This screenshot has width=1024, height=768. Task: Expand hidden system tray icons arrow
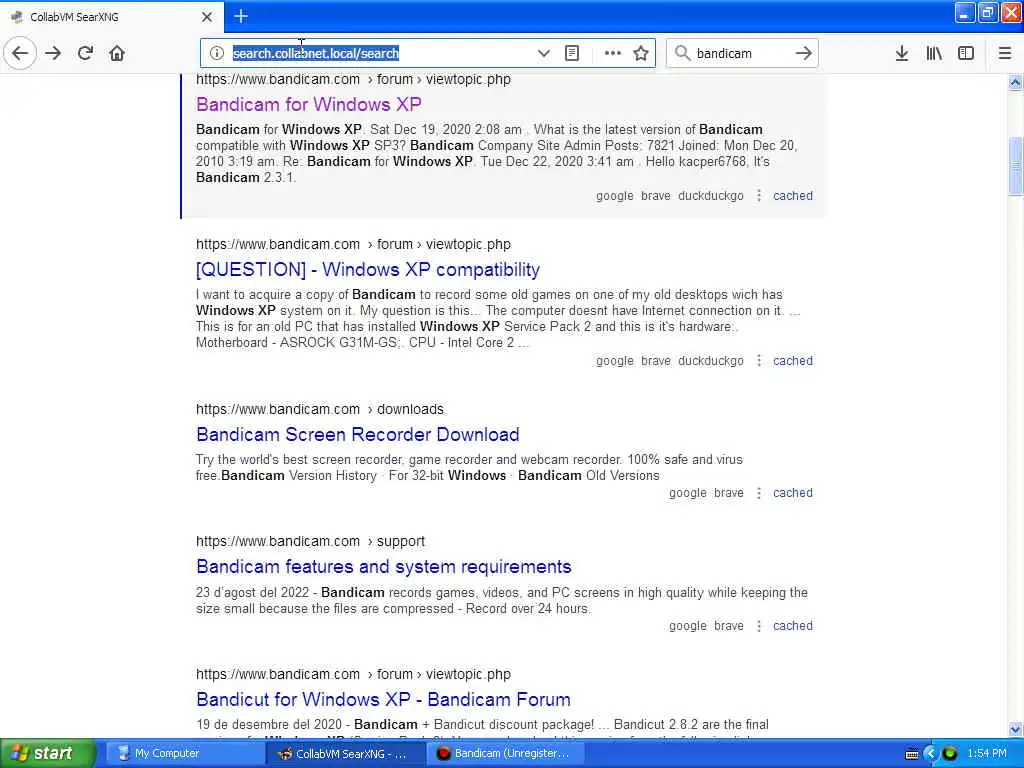[x=931, y=754]
